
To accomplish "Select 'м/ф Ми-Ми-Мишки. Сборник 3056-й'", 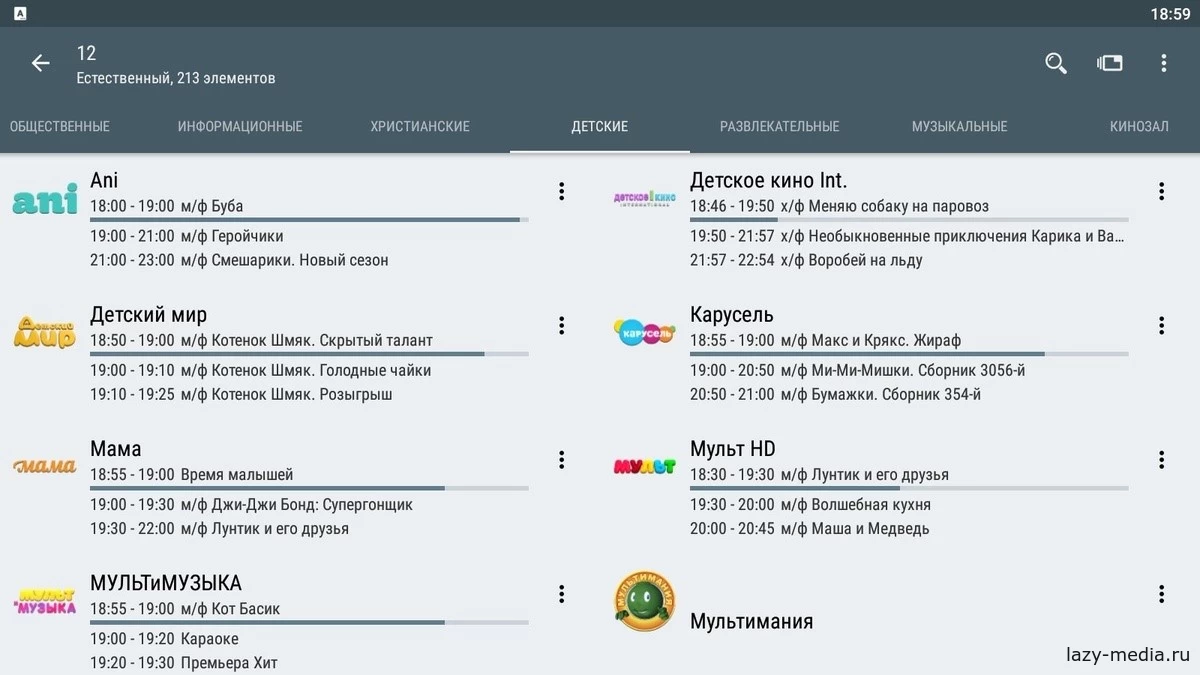I will pyautogui.click(x=903, y=370).
